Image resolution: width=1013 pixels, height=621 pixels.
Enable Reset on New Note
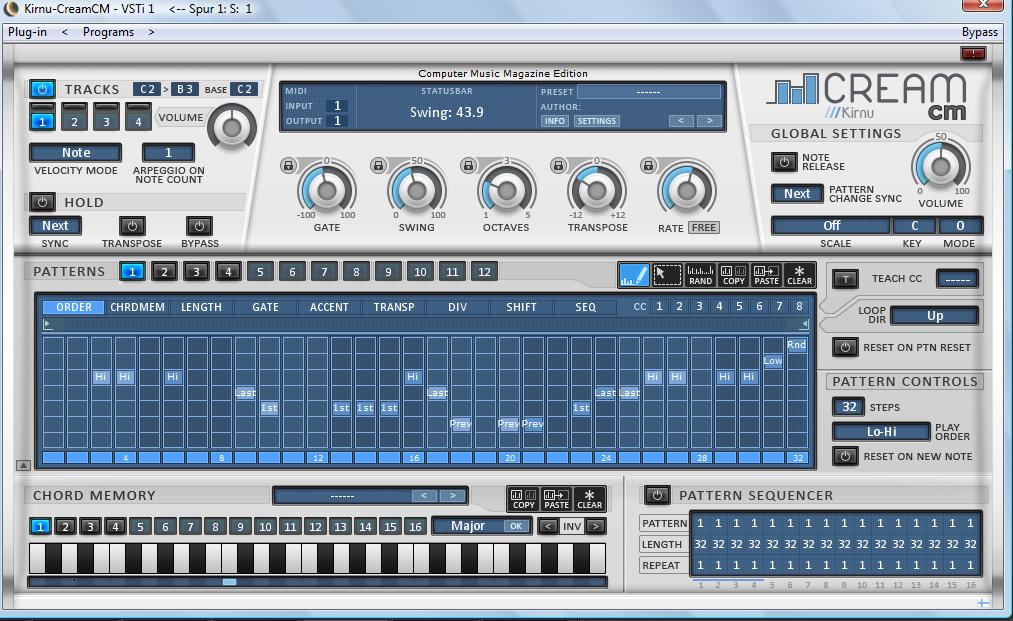pyautogui.click(x=845, y=456)
